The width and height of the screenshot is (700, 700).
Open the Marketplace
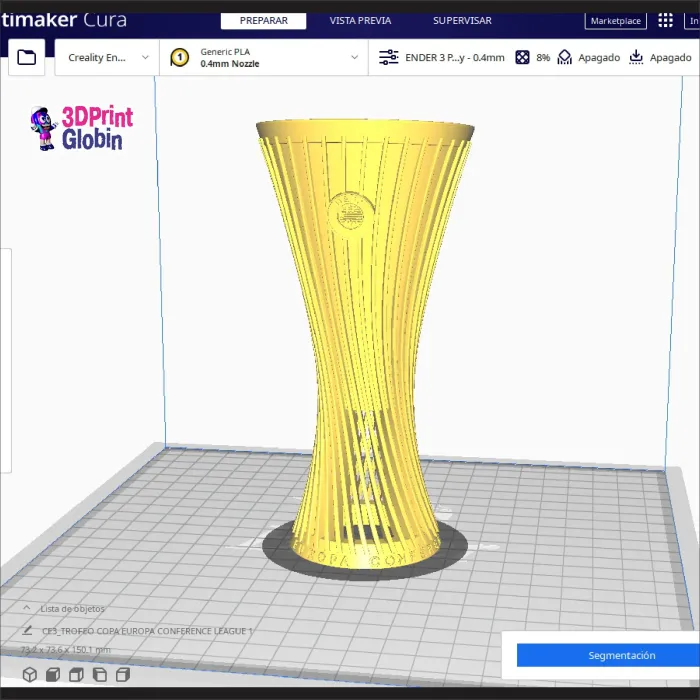pos(616,21)
